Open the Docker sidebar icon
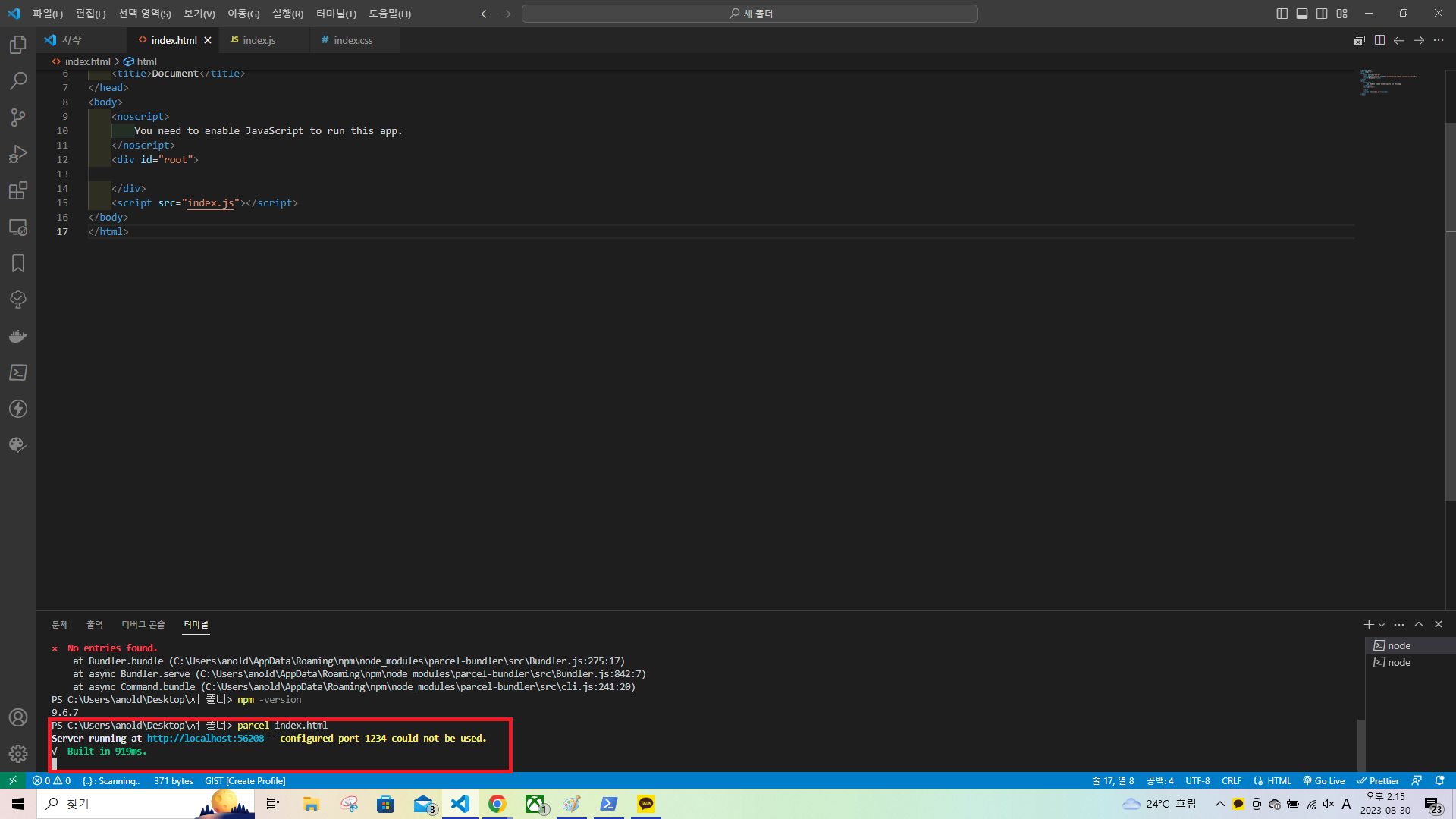This screenshot has height=819, width=1456. [18, 336]
